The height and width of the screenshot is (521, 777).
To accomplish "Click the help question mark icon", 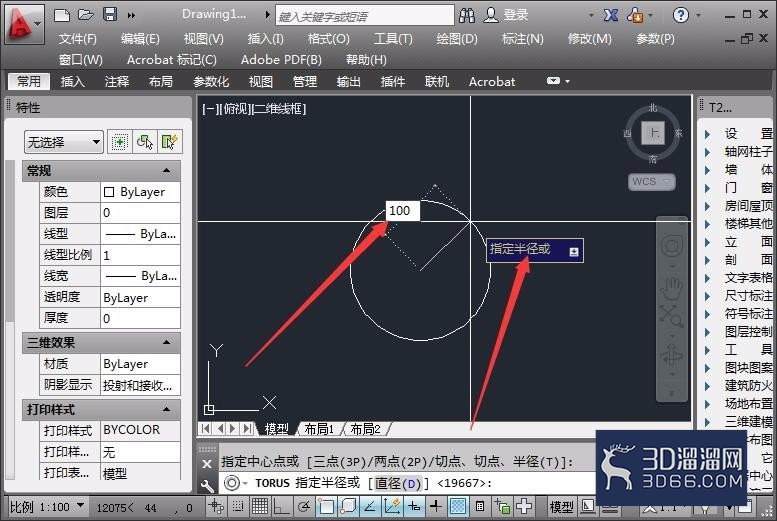I will 681,15.
